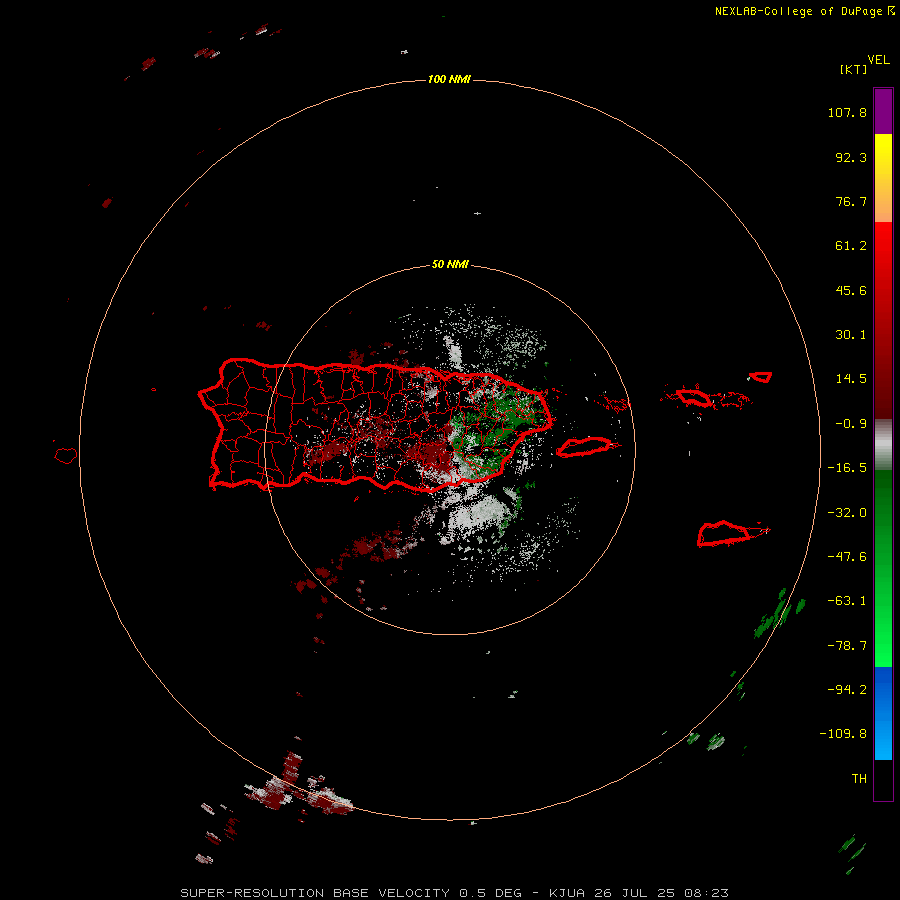Click the 100 NMI range ring label
The image size is (900, 900).
(449, 79)
